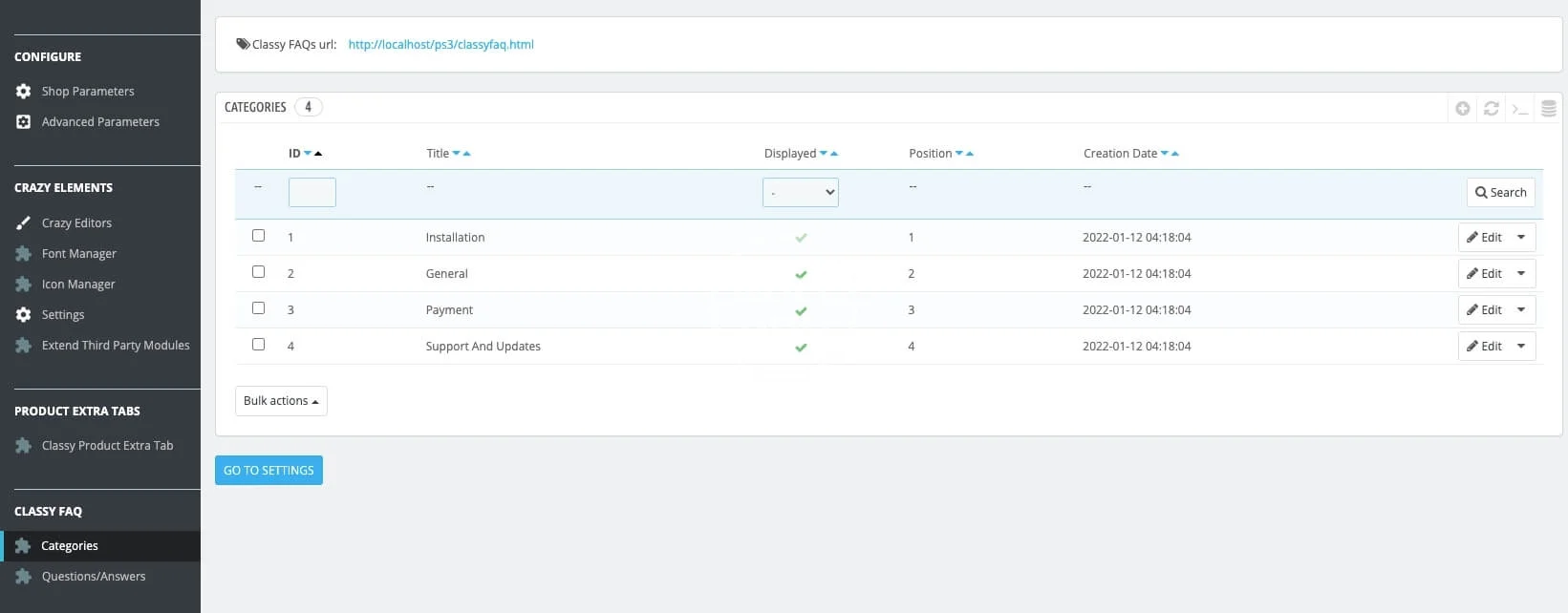Check the General row checkbox

pos(258,272)
